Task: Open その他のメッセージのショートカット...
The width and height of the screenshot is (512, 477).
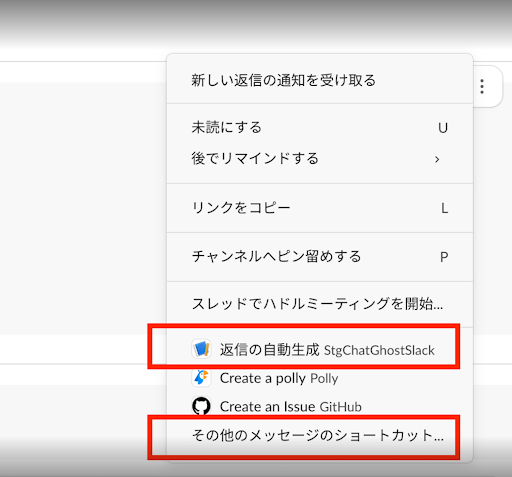Action: pyautogui.click(x=320, y=435)
